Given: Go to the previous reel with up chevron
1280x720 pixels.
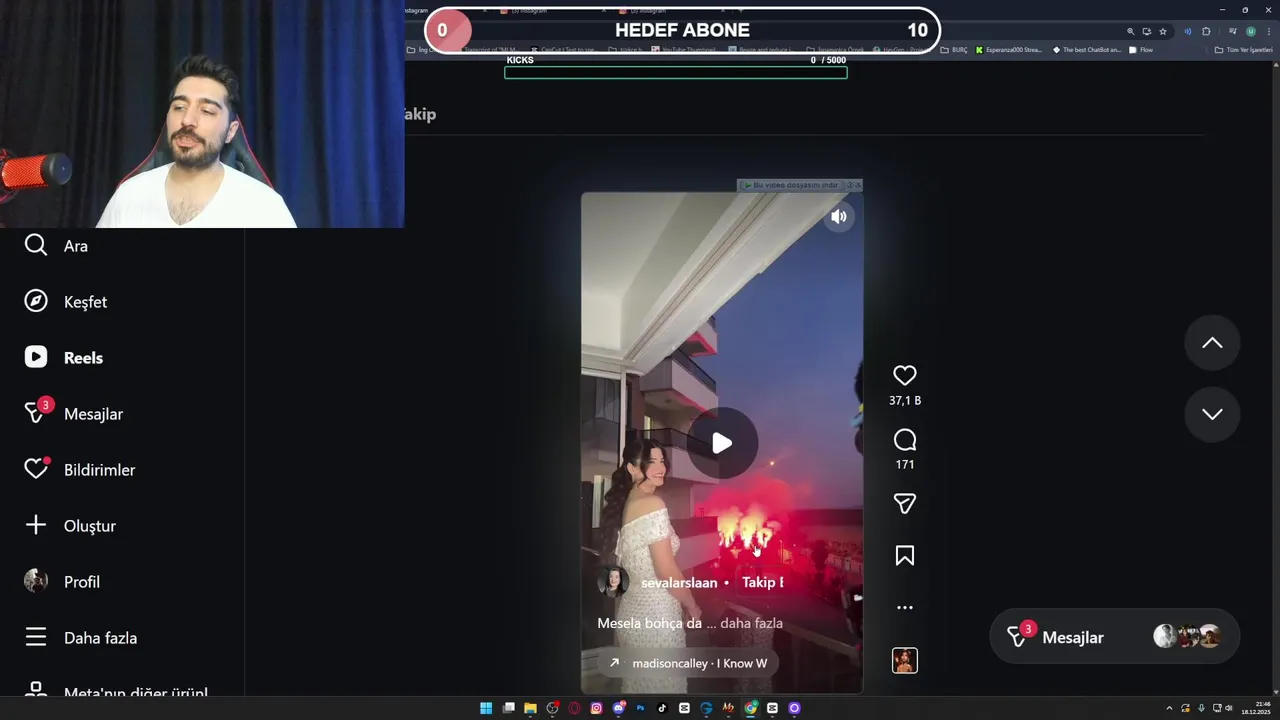Looking at the screenshot, I should click(x=1212, y=343).
